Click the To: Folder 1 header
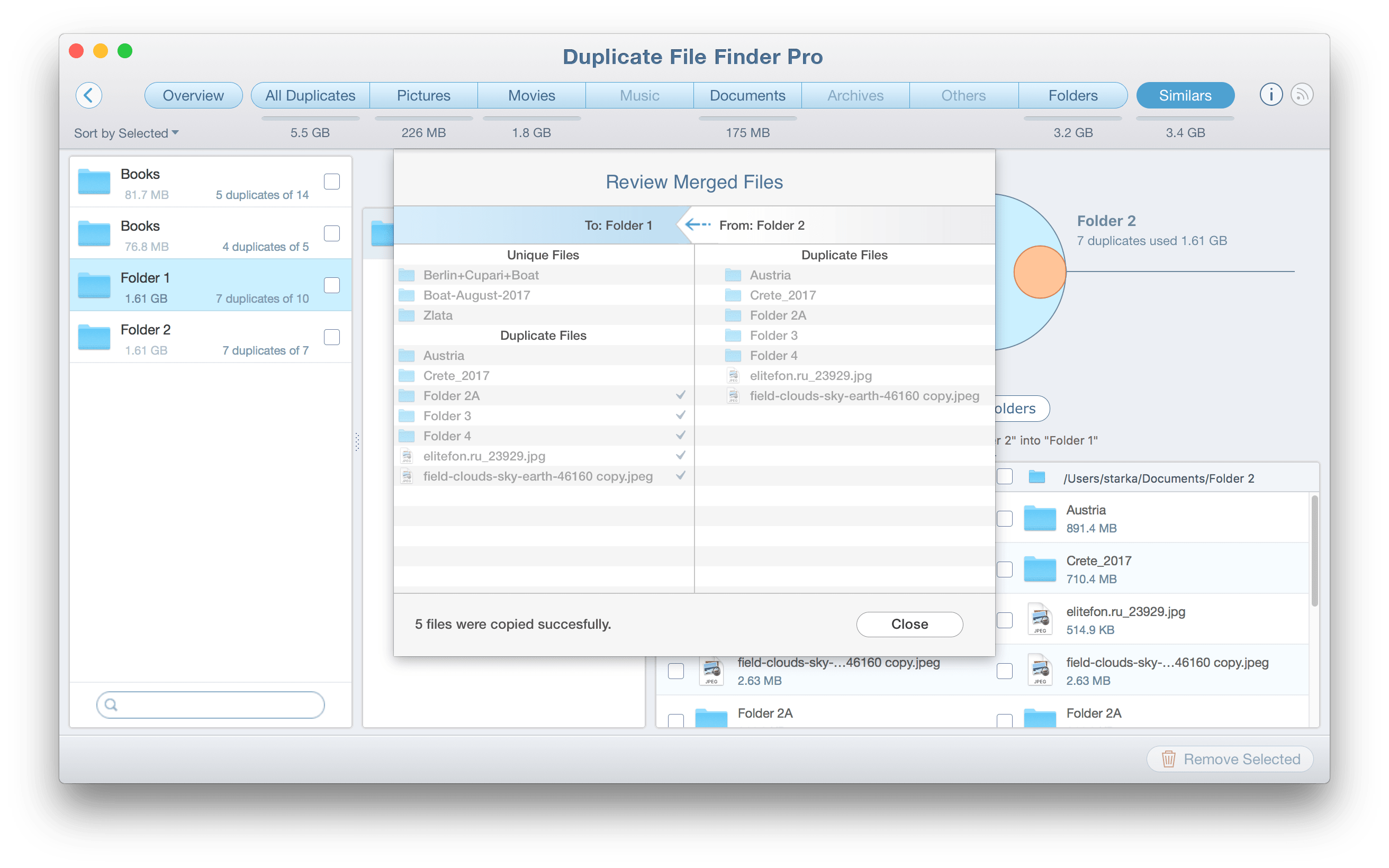The height and width of the screenshot is (868, 1389). point(618,225)
